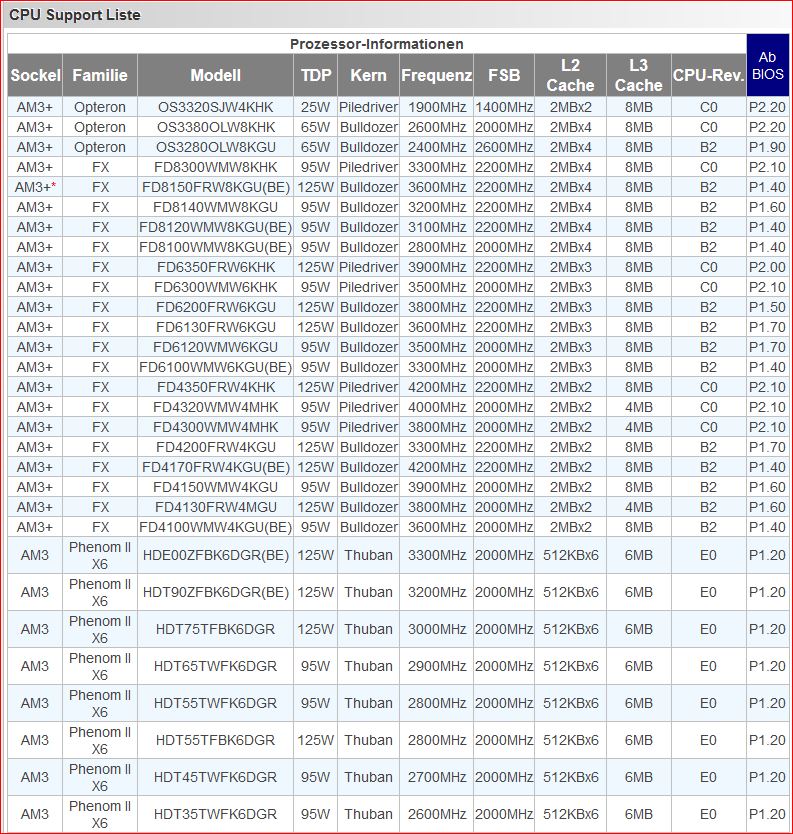Screen dimensions: 793x834
Task: Select model FD6350FRW6KHK
Action: tap(215, 267)
